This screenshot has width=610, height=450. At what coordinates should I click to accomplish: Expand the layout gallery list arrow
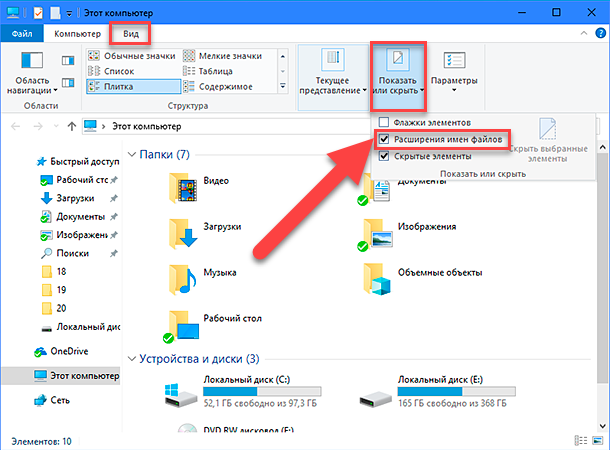click(283, 86)
